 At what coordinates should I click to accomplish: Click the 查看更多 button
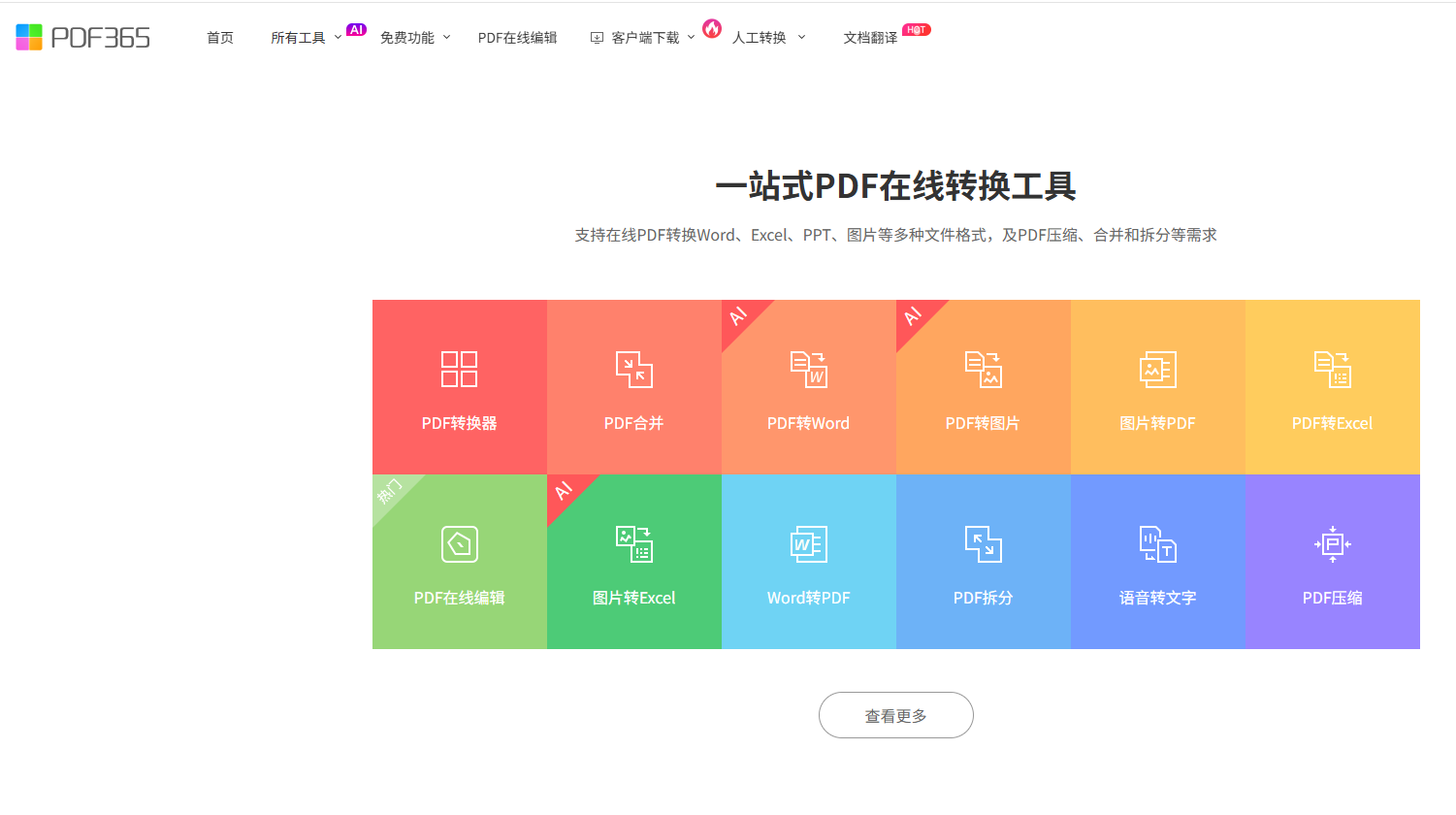tap(895, 715)
